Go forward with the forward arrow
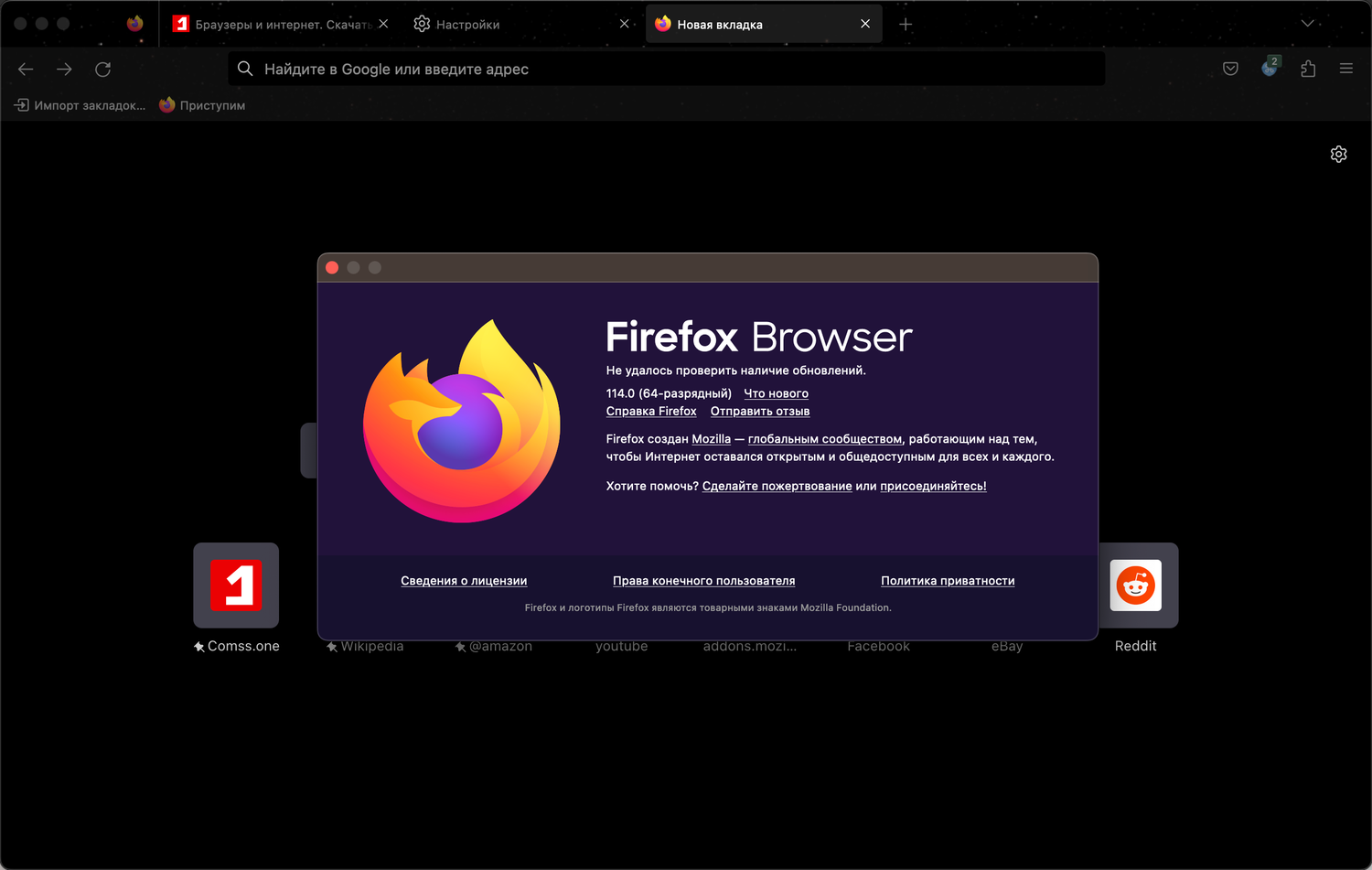 (64, 70)
